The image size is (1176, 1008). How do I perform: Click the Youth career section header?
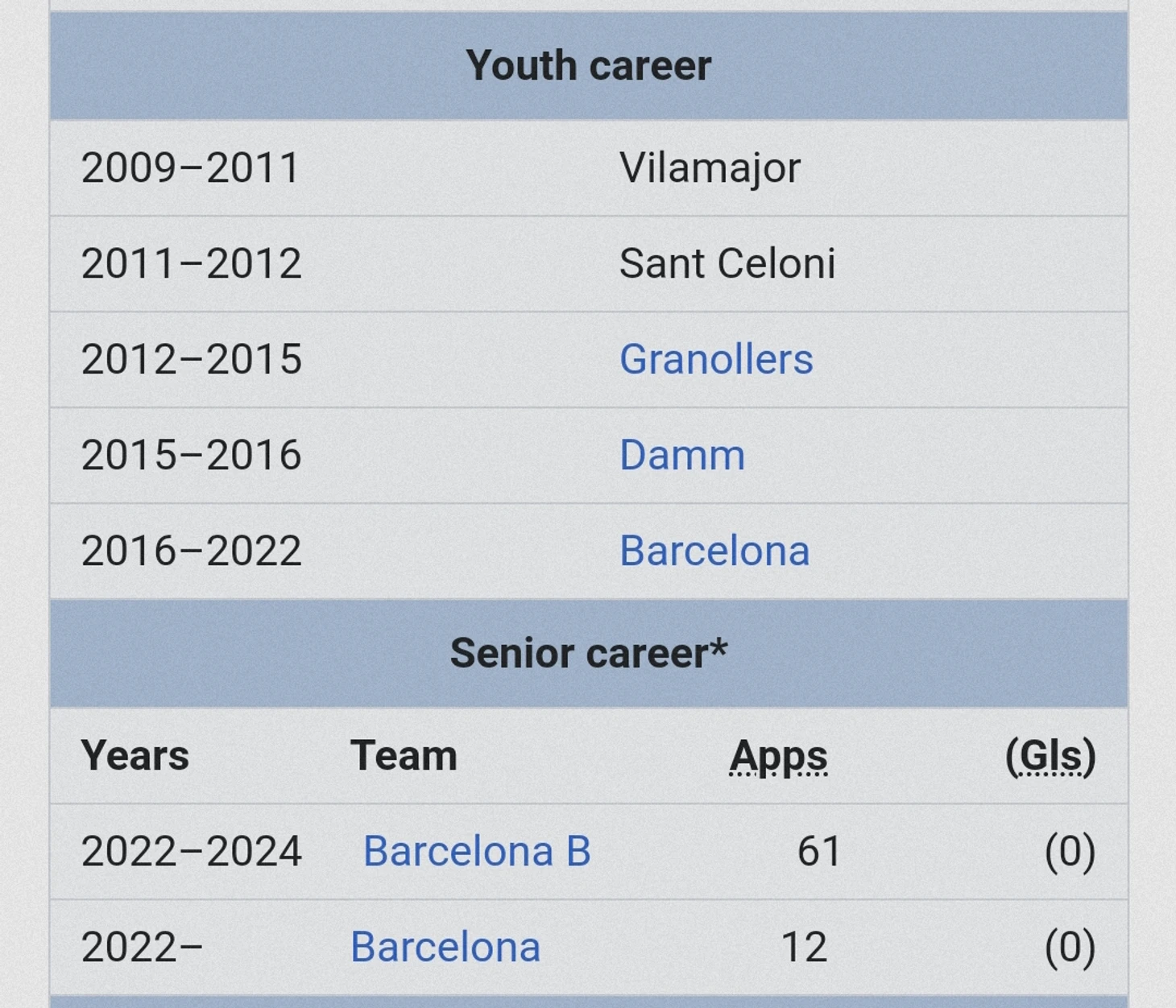coord(588,65)
